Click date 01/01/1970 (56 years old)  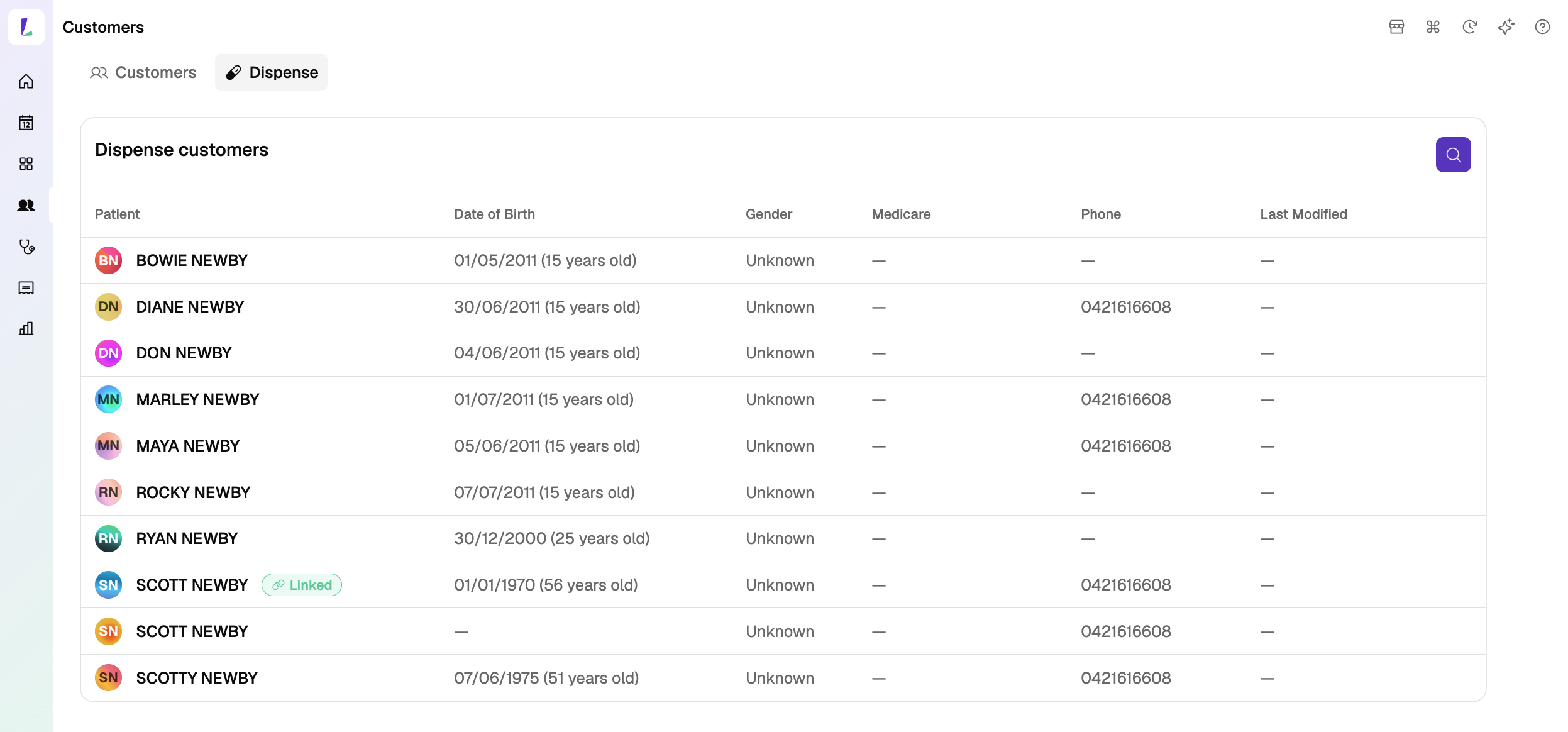coord(546,585)
